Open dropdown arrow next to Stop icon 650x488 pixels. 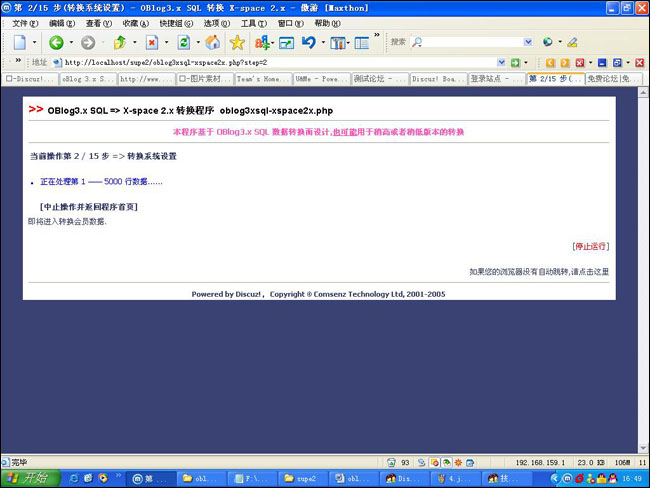[167, 42]
